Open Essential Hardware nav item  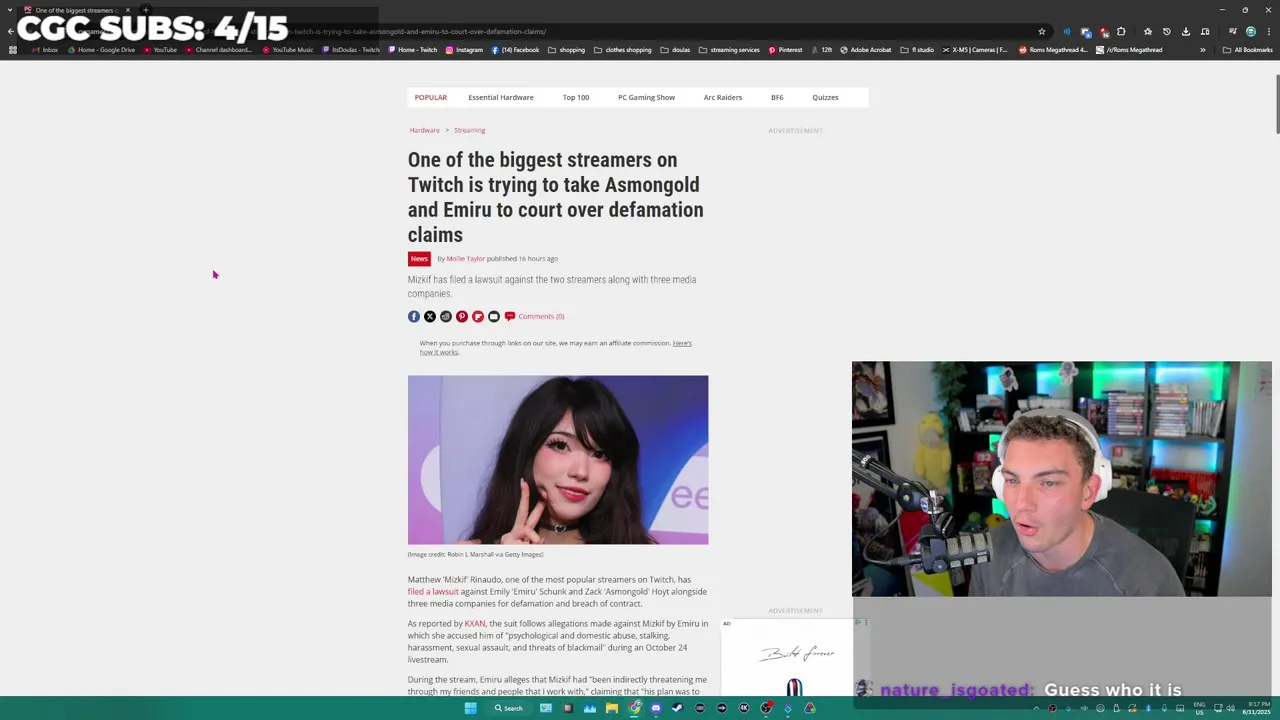(x=501, y=97)
